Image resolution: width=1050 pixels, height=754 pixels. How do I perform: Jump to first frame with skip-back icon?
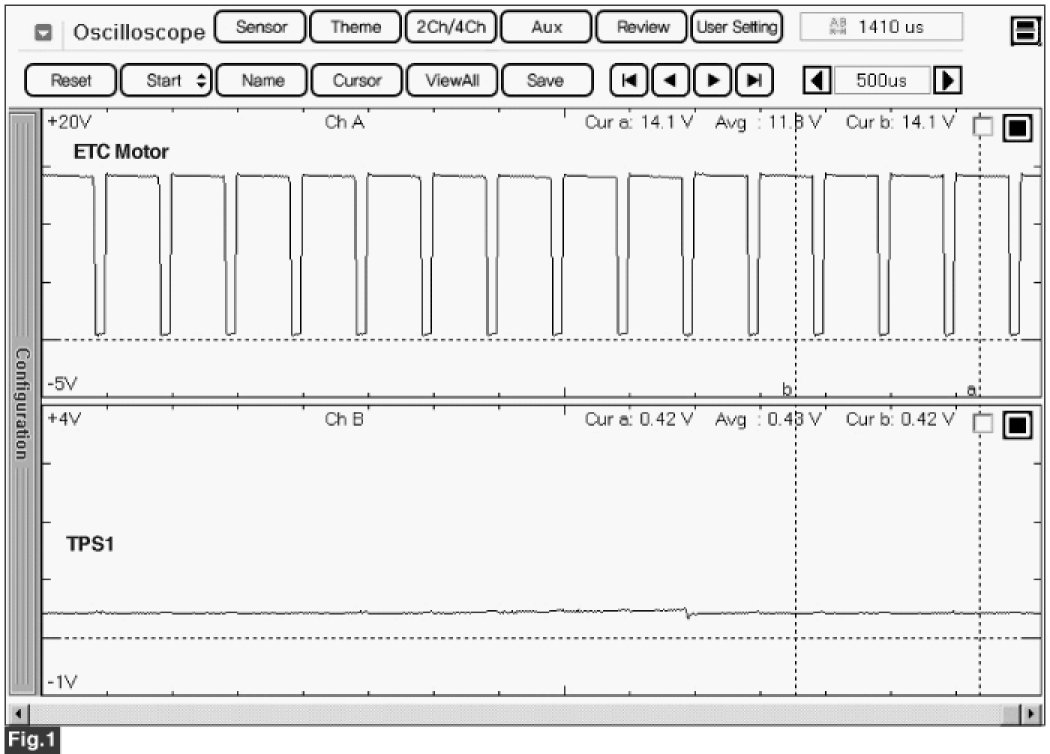627,80
